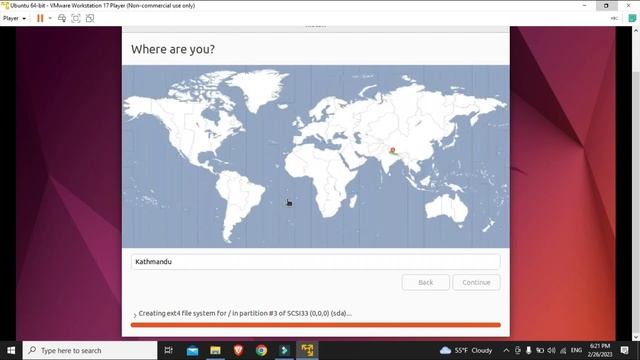The width and height of the screenshot is (640, 360).
Task: Open network status in system tray
Action: click(x=563, y=350)
